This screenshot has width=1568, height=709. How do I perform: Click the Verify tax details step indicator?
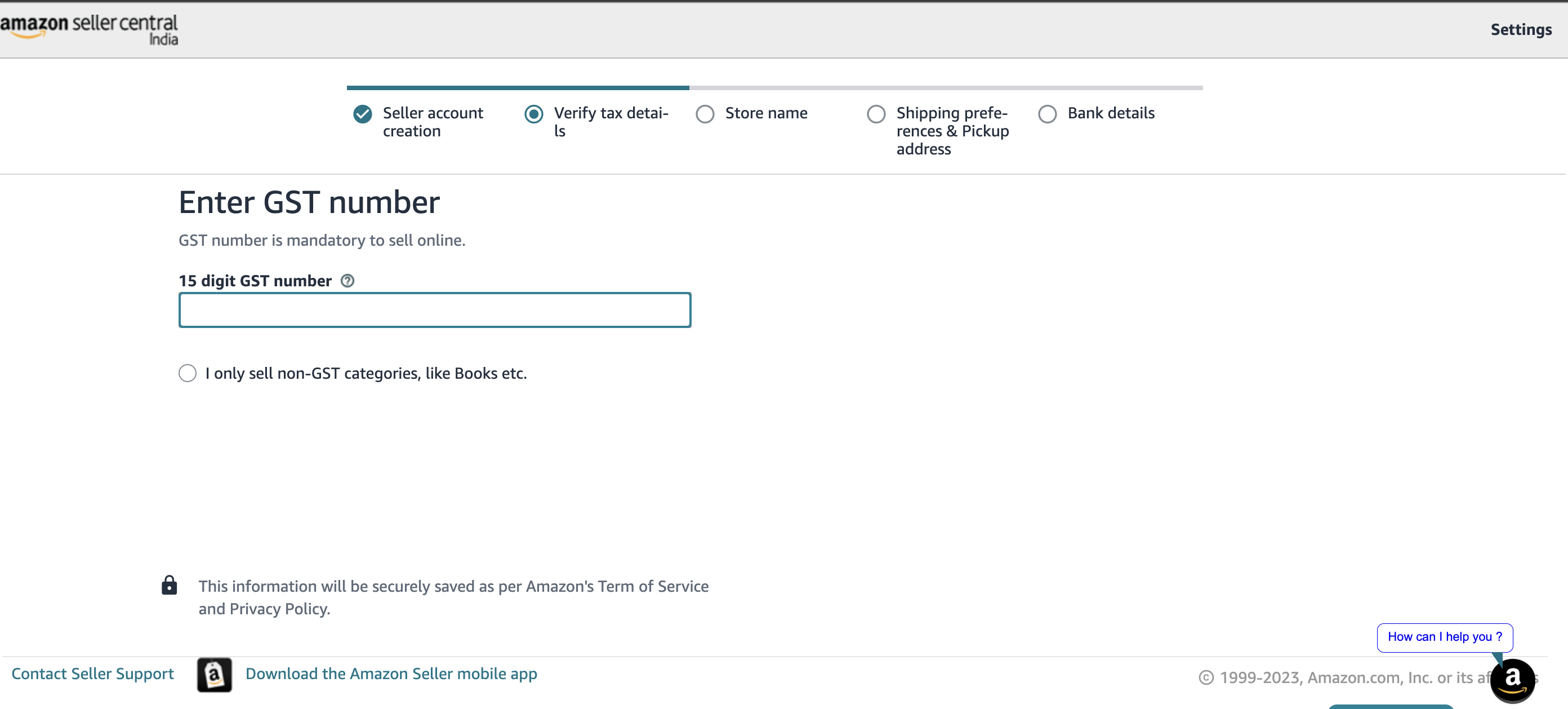click(x=534, y=114)
